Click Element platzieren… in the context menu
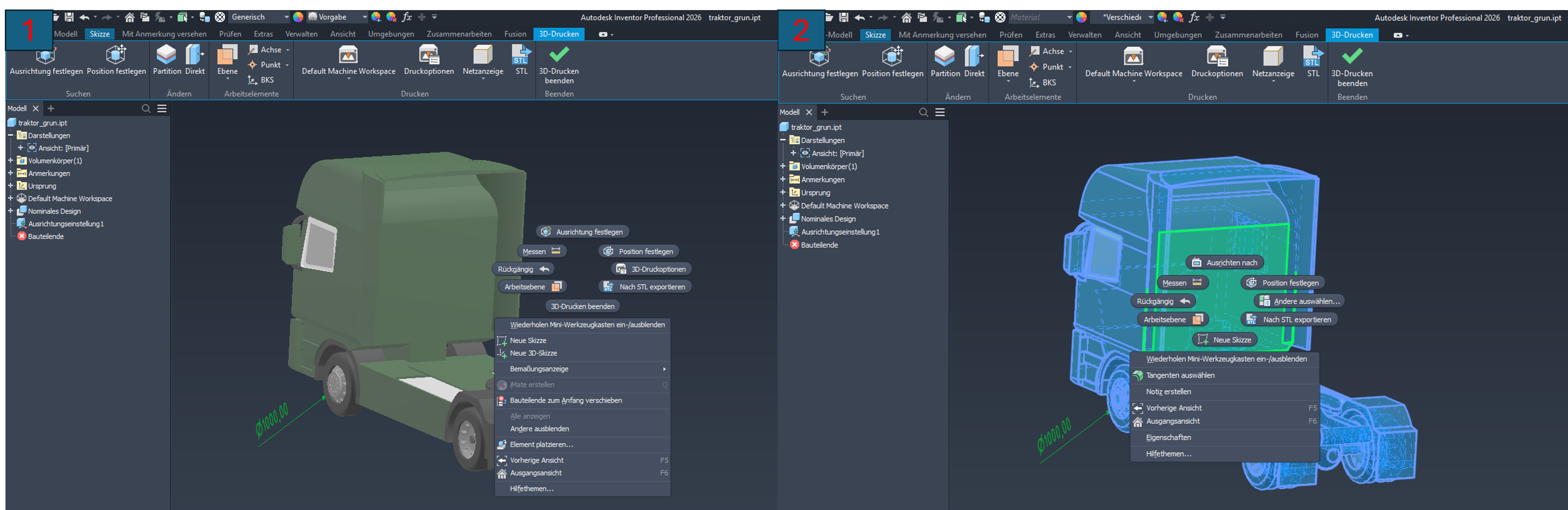The height and width of the screenshot is (510, 1568). coord(541,444)
